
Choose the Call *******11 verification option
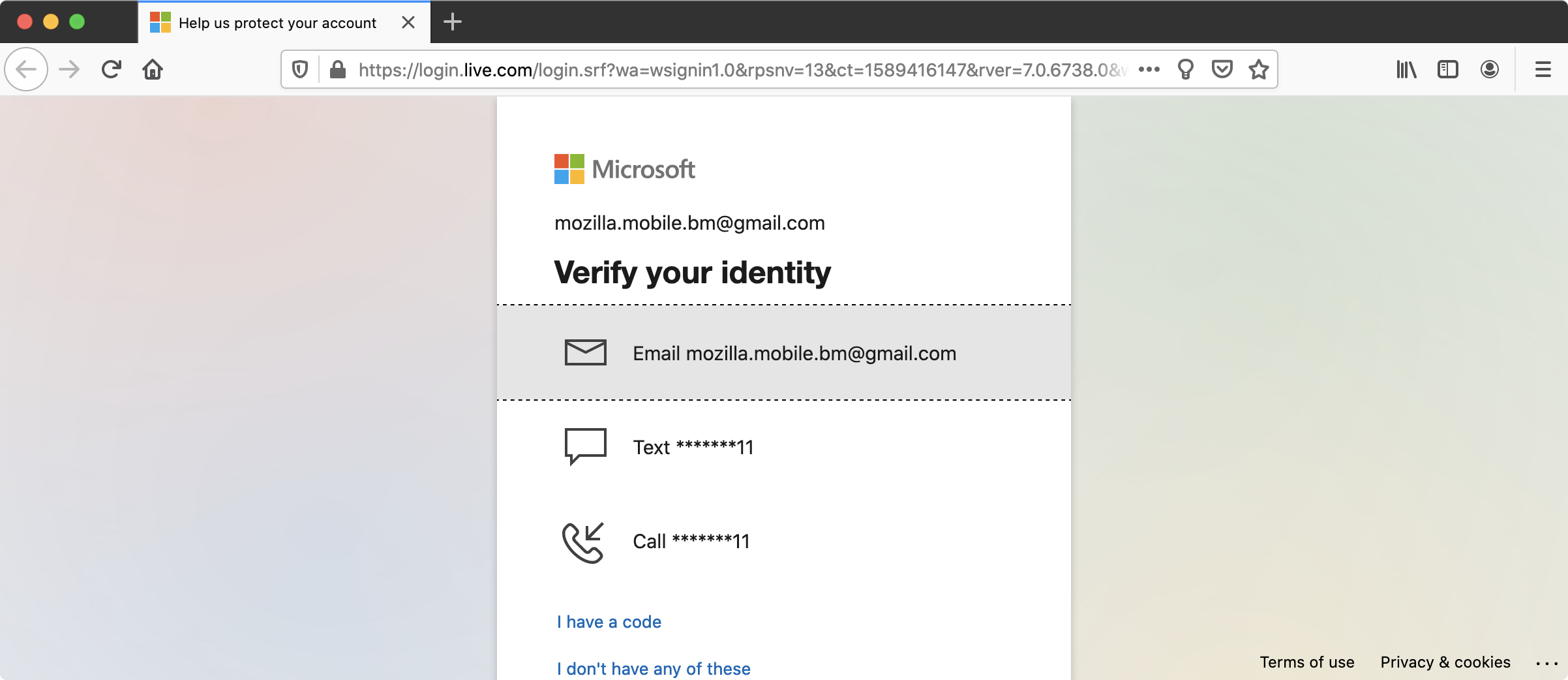(x=691, y=540)
